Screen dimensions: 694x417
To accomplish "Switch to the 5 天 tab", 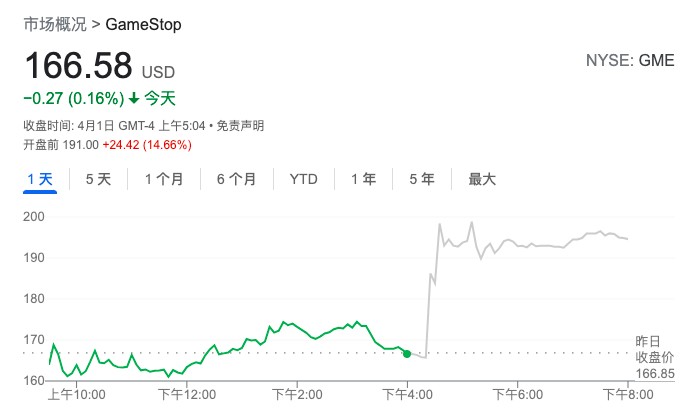I will 98,180.
